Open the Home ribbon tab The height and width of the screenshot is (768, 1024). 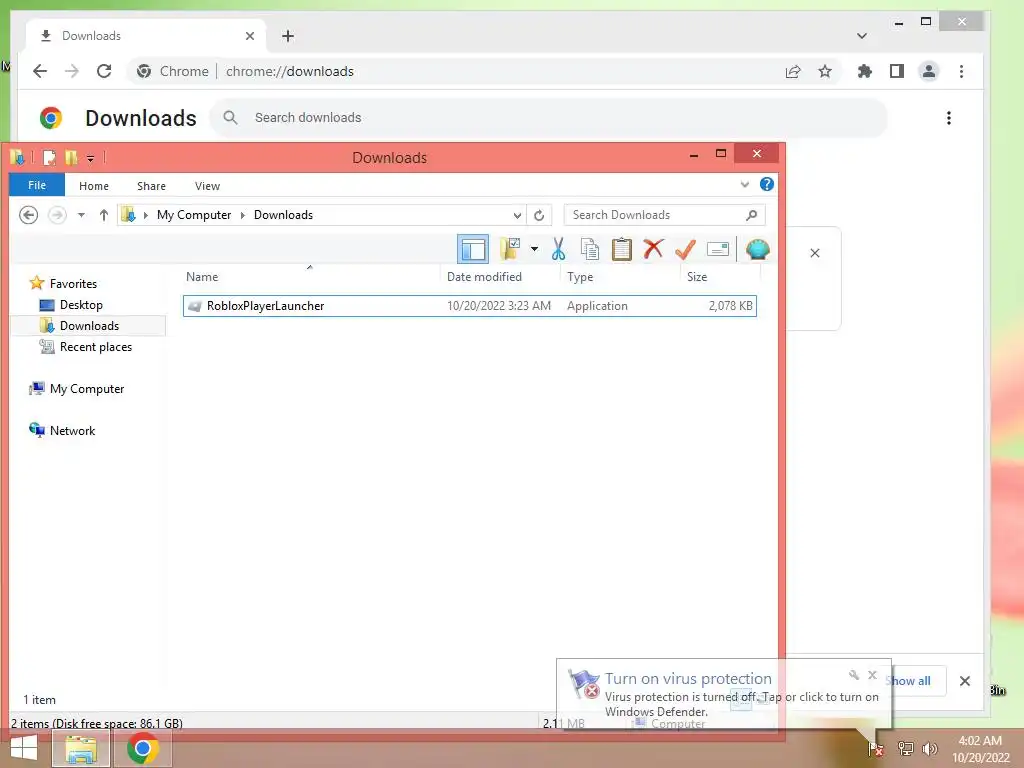pos(94,186)
